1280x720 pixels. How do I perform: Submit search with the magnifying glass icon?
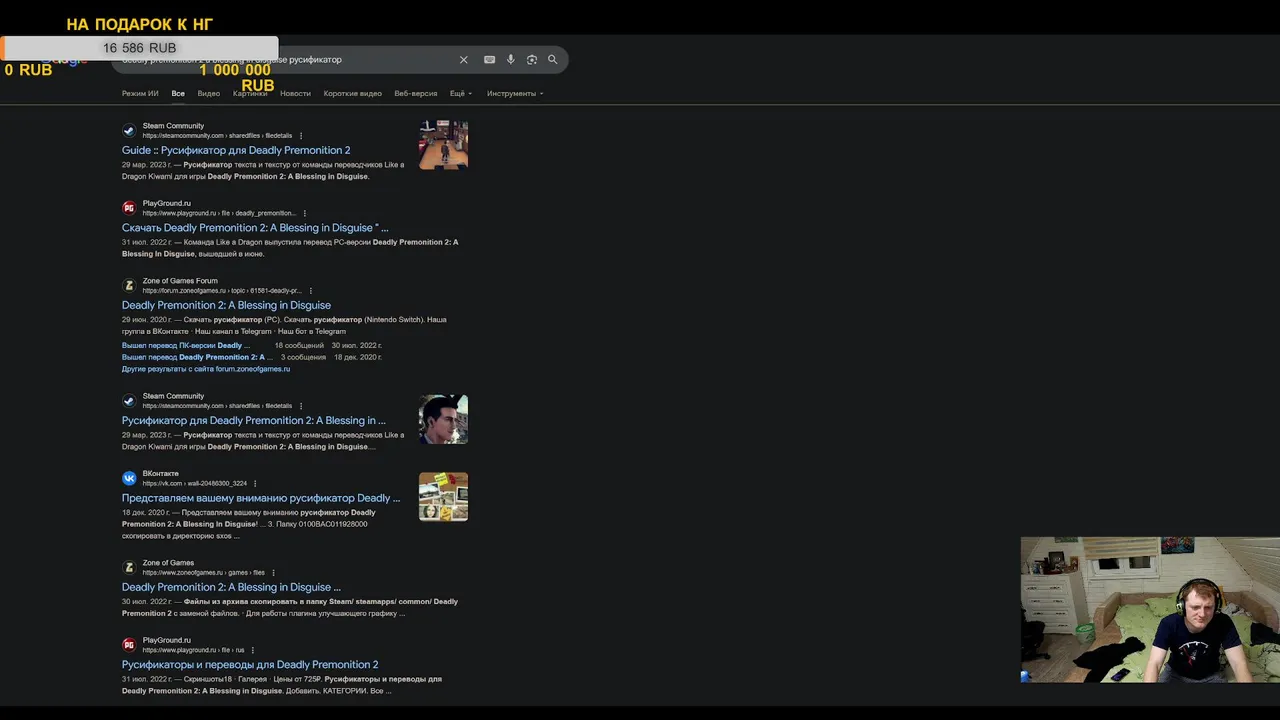click(552, 60)
